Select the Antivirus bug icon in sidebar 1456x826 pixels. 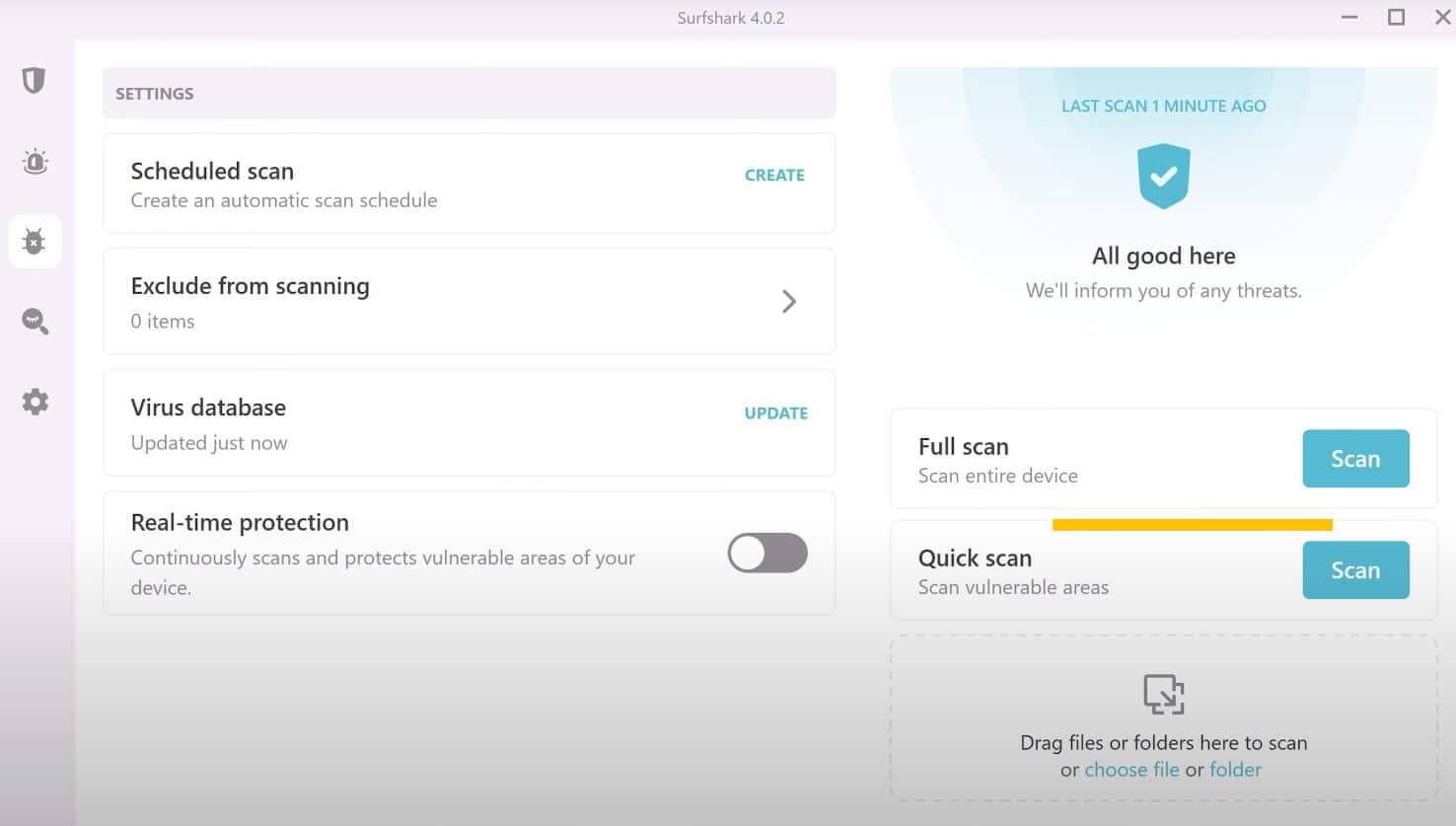(35, 241)
